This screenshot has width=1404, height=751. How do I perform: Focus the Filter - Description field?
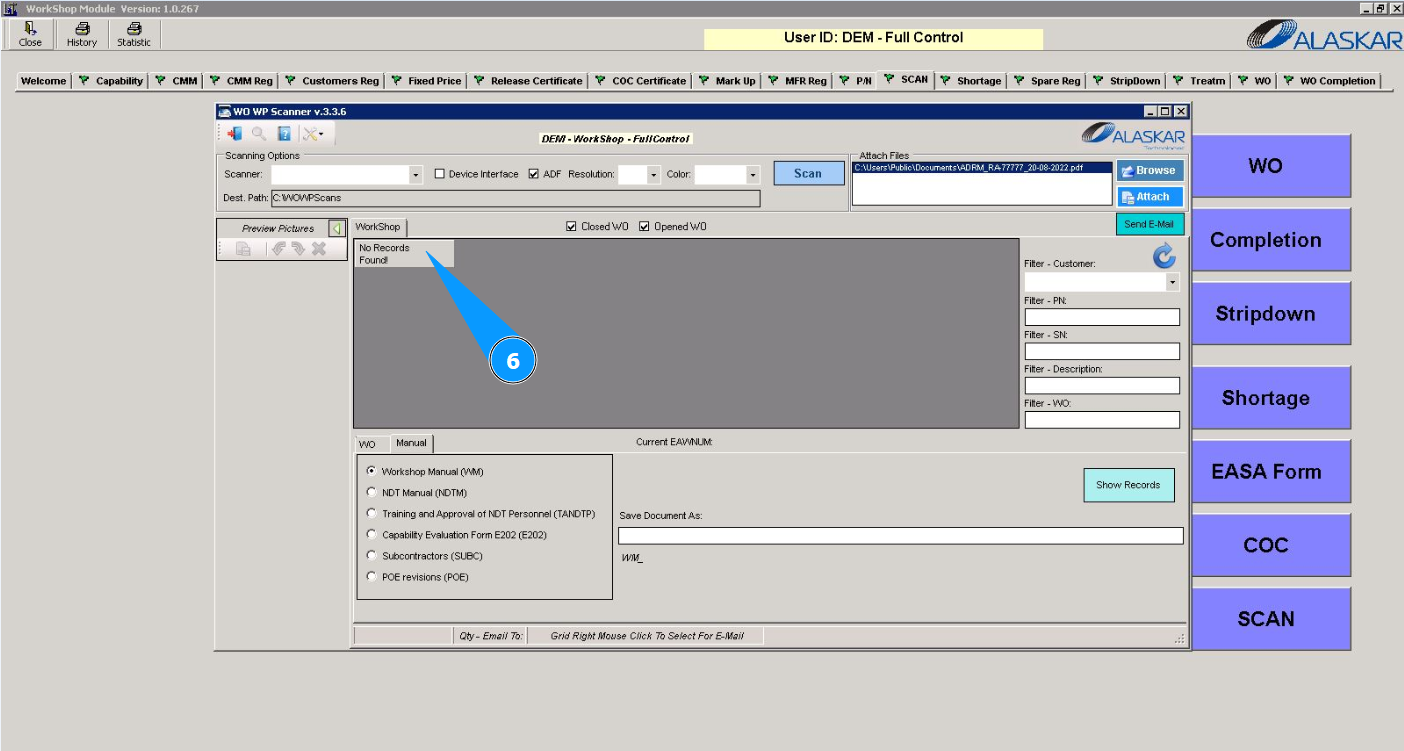click(1102, 385)
